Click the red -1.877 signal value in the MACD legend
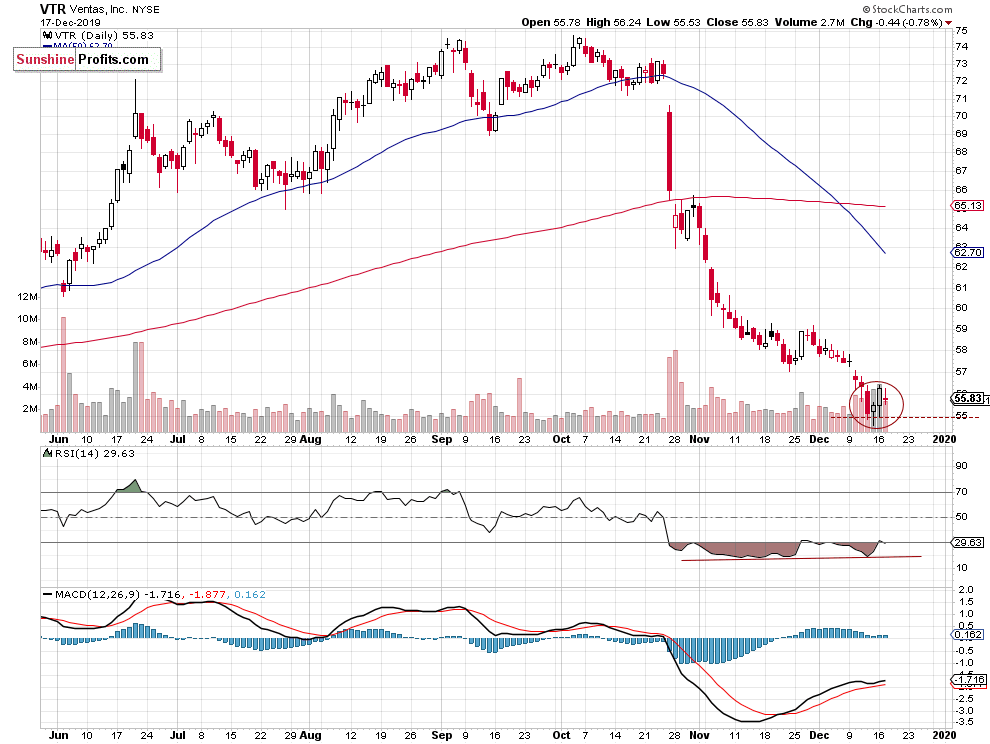990x744 pixels. (x=206, y=594)
